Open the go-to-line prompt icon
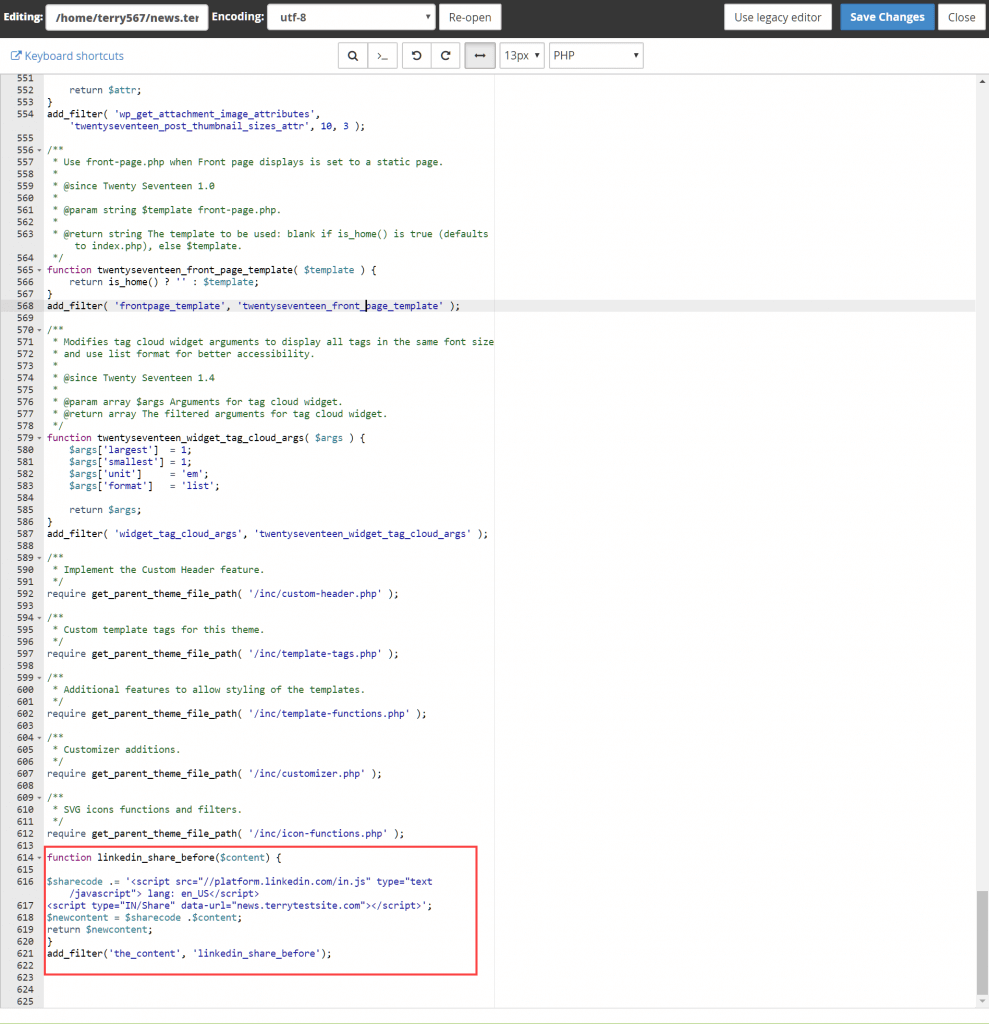Viewport: 989px width, 1024px height. [x=382, y=56]
